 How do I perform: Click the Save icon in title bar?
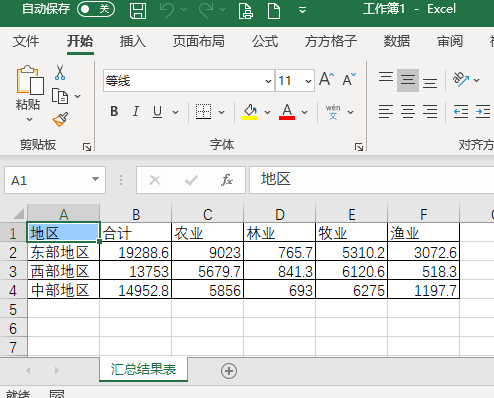point(138,10)
